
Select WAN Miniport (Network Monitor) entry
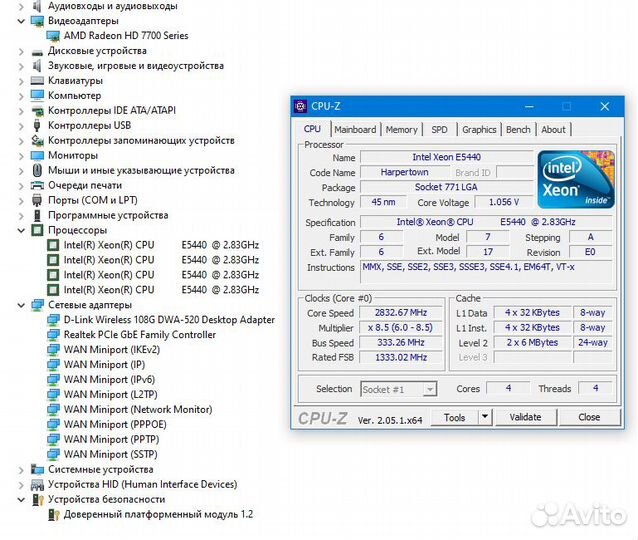click(138, 410)
